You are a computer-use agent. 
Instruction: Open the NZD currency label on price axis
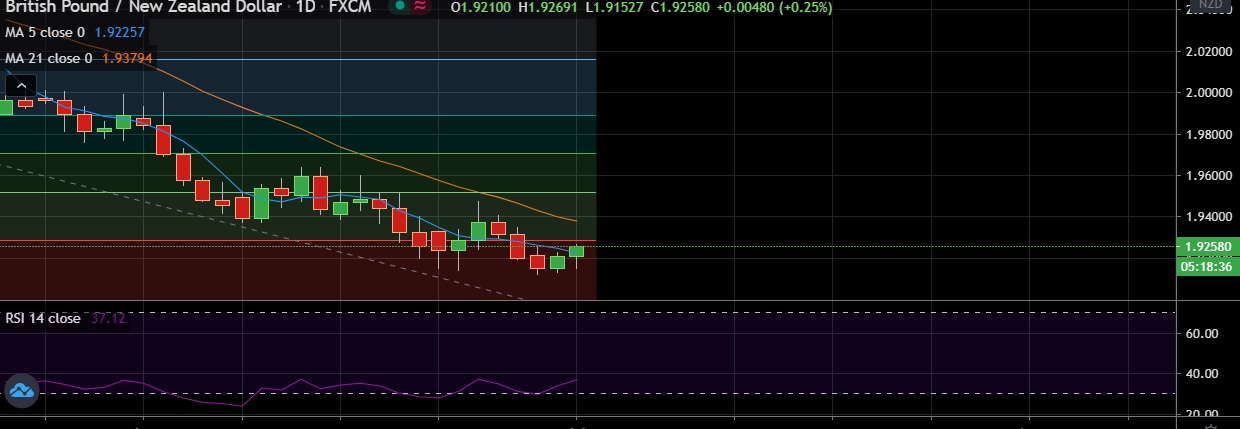pos(1211,5)
